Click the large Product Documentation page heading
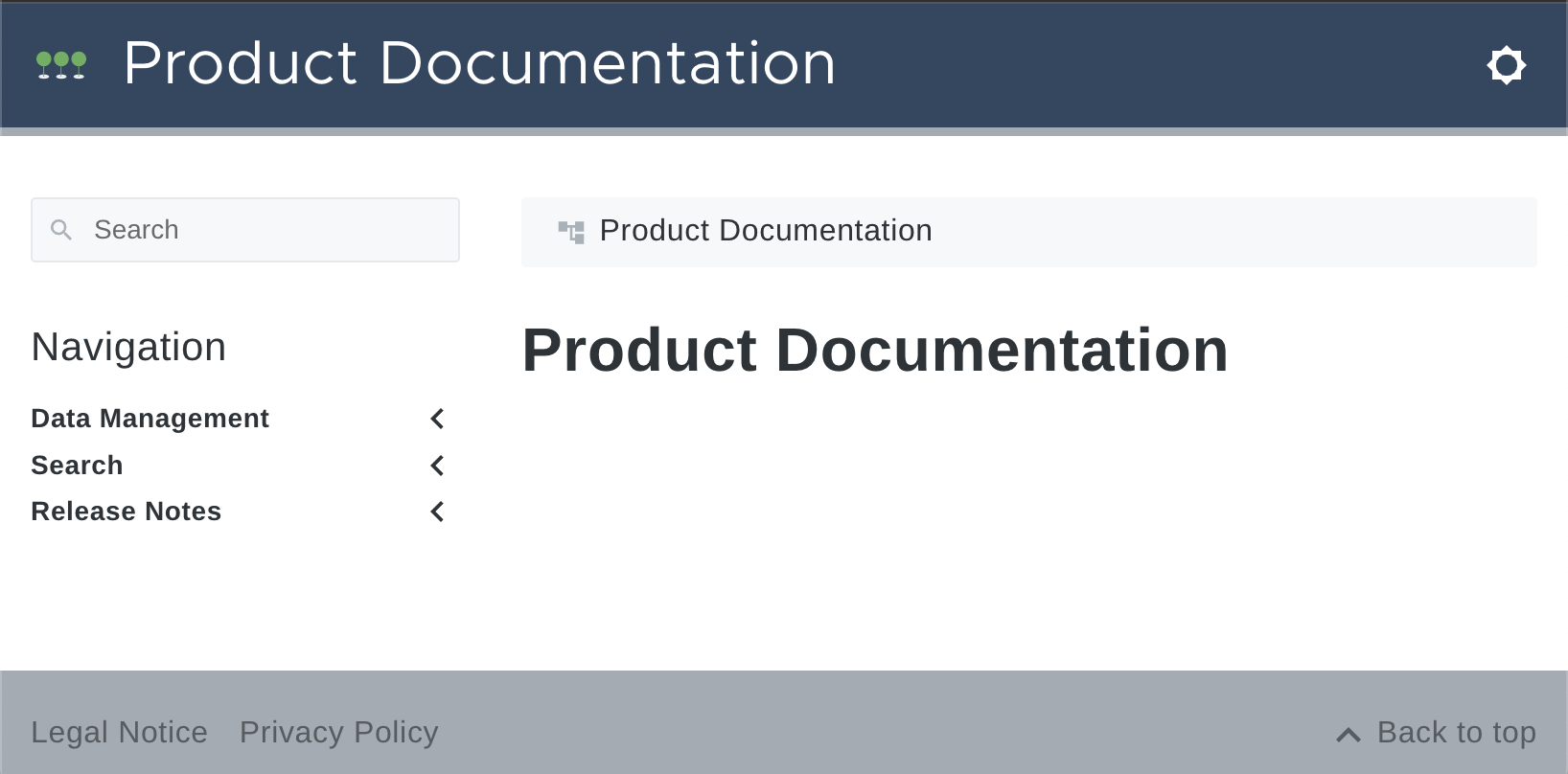The image size is (1568, 774). pyautogui.click(x=874, y=350)
